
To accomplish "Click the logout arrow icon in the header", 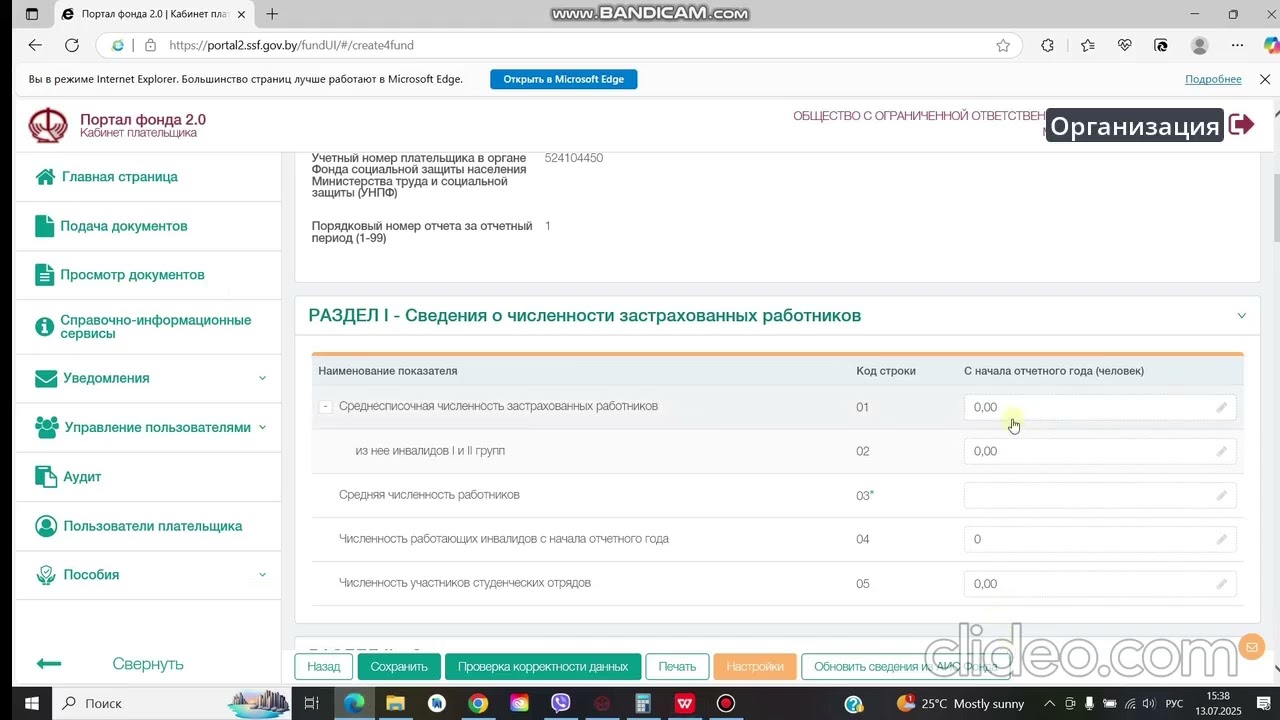I will (1241, 124).
